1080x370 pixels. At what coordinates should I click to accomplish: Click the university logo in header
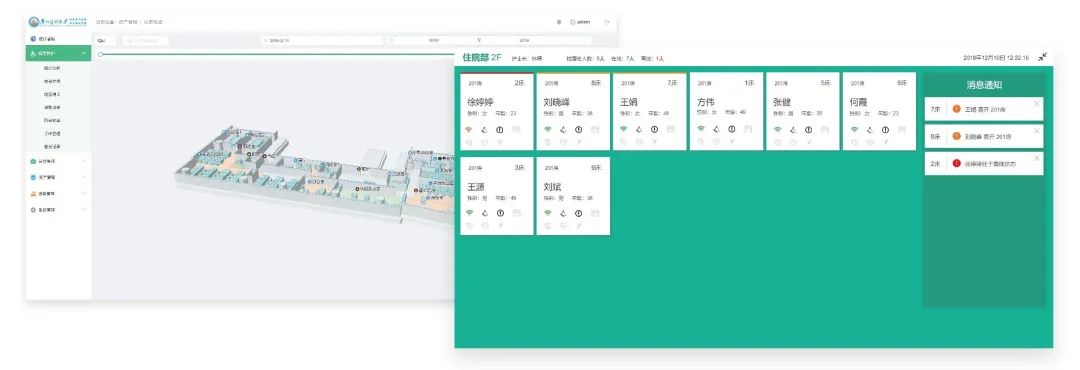click(x=59, y=22)
